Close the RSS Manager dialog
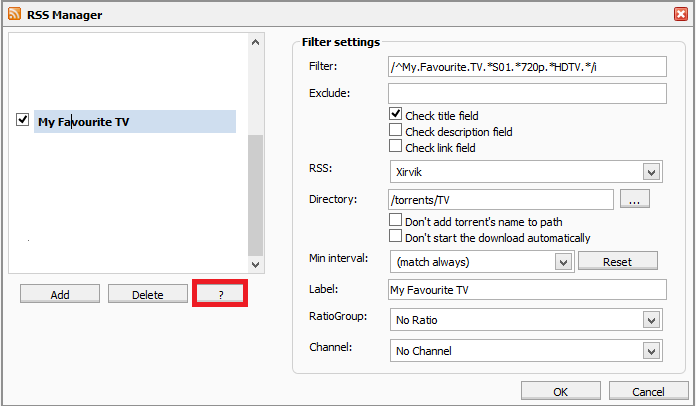Screen dimensions: 696x406 (x=680, y=14)
